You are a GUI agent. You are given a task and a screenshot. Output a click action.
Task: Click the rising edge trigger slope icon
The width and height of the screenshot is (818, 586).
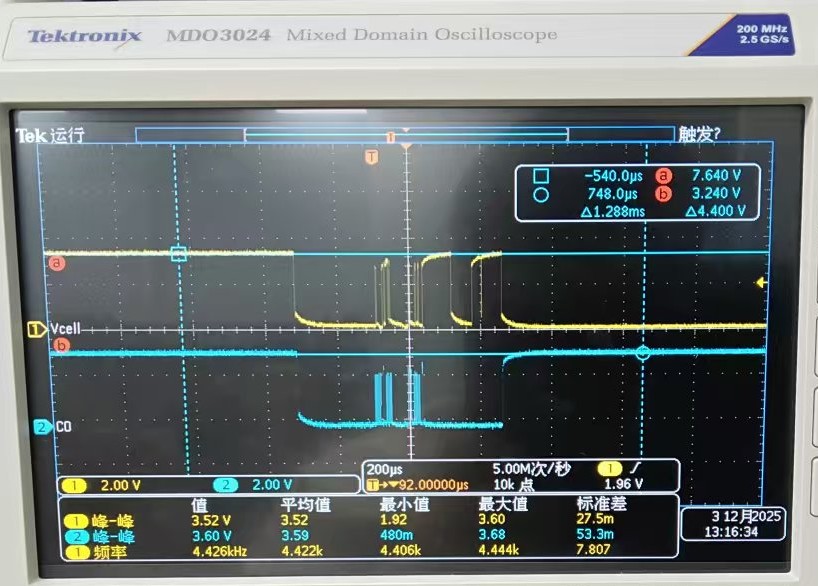coord(635,468)
